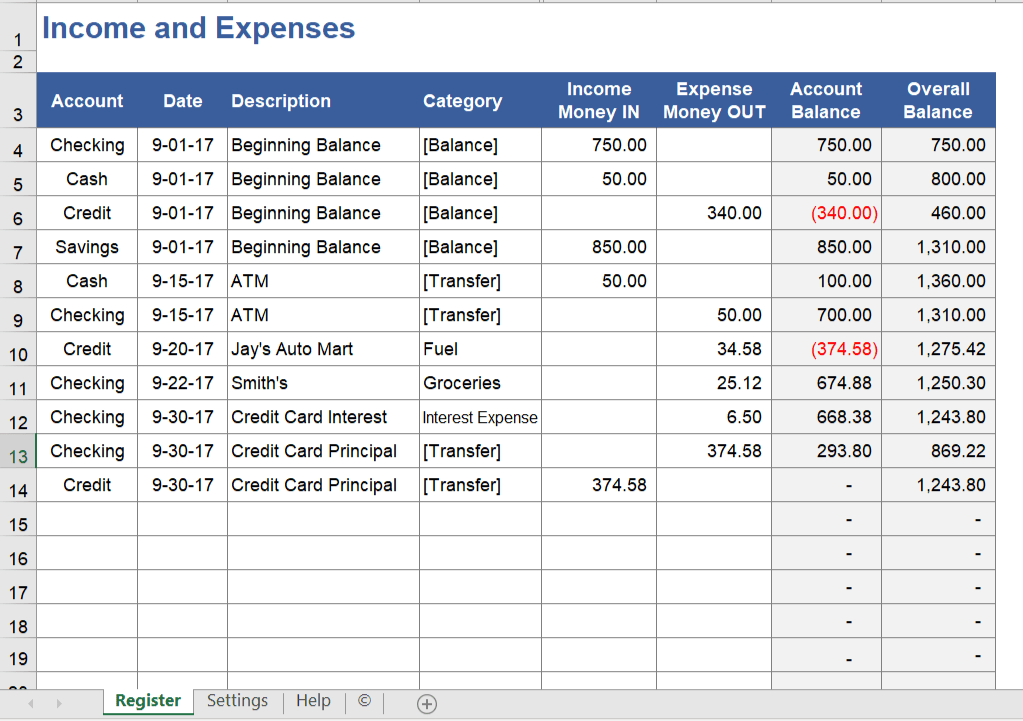Open the © sheet tab
The image size is (1023, 721).
coord(364,702)
